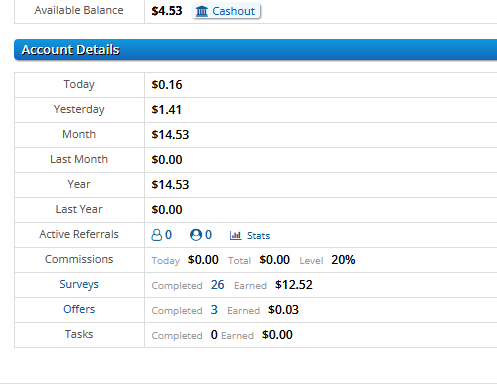The image size is (497, 392).
Task: Click the Account Details header bar
Action: coord(255,50)
